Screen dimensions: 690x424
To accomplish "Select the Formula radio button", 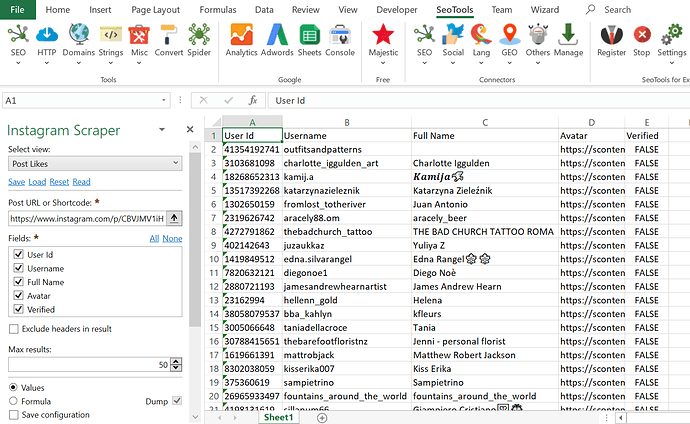I will coord(13,401).
